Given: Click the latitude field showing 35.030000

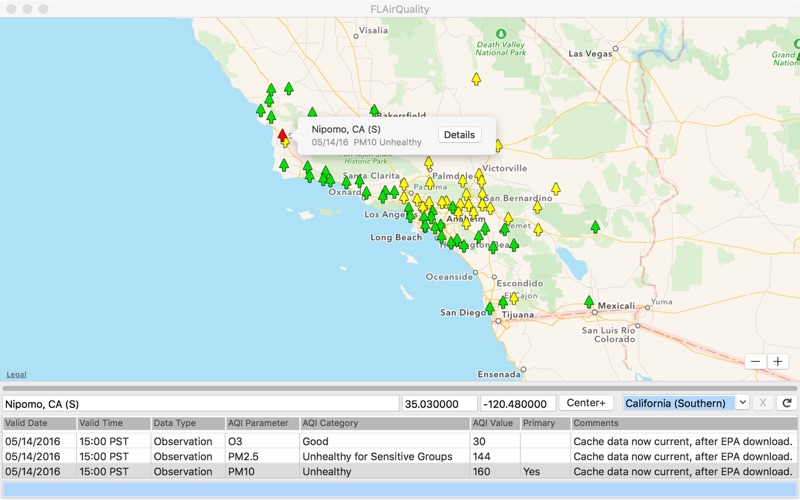Looking at the screenshot, I should click(x=438, y=404).
